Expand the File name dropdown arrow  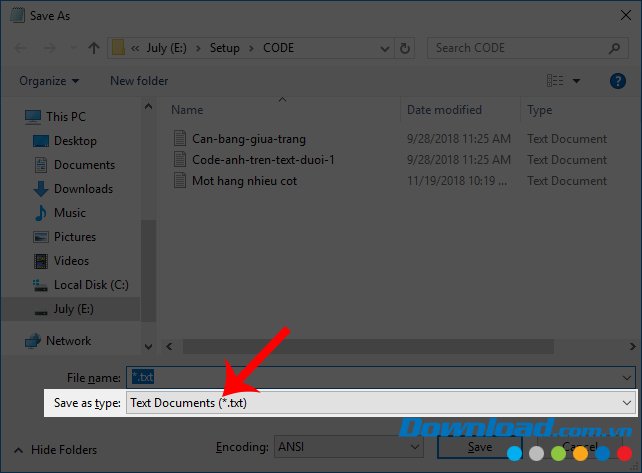point(626,378)
